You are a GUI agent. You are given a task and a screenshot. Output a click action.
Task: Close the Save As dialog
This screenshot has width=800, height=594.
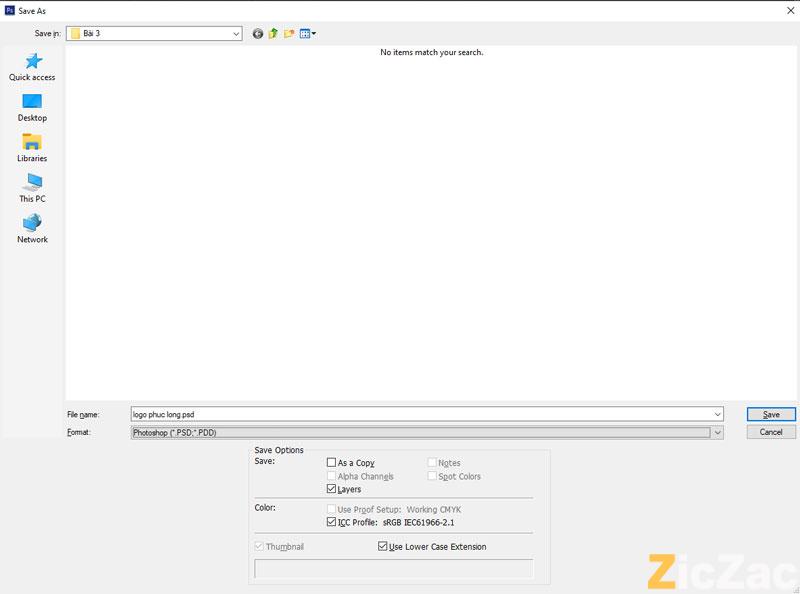788,9
